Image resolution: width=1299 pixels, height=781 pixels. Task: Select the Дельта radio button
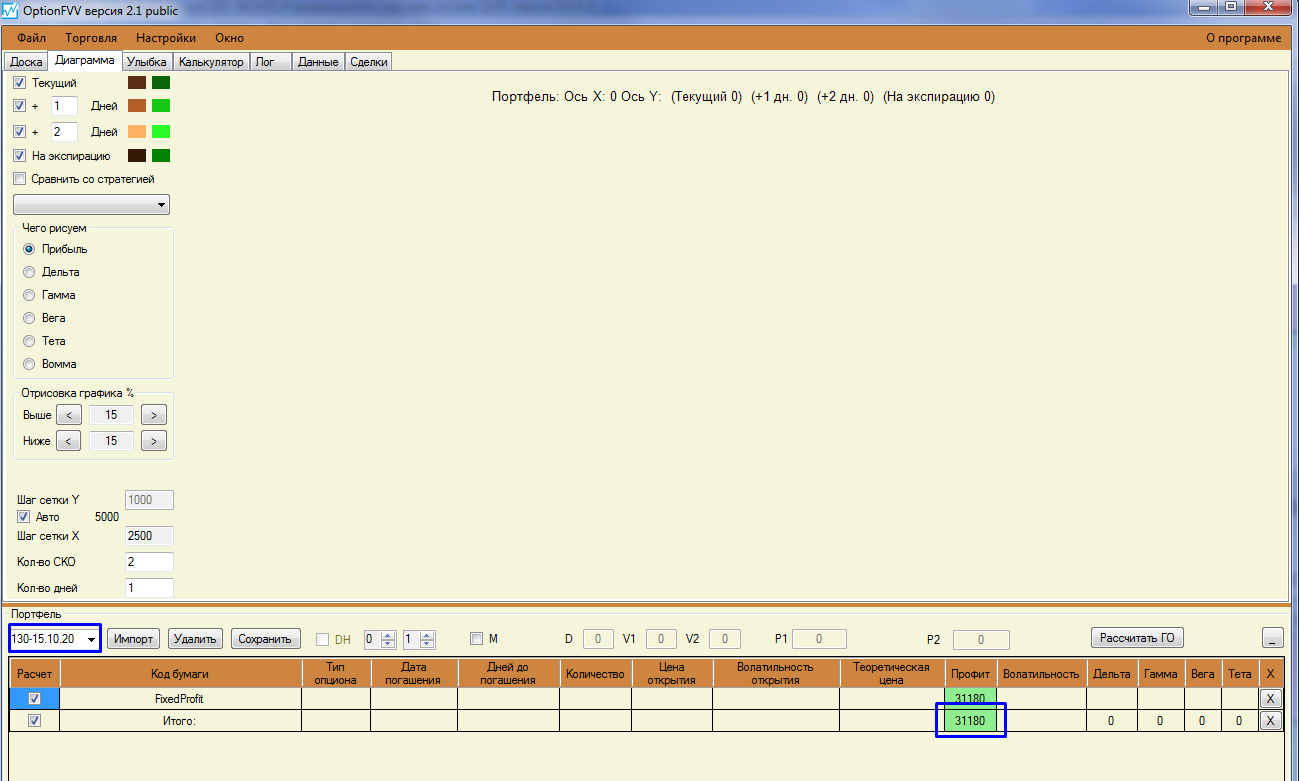point(29,272)
